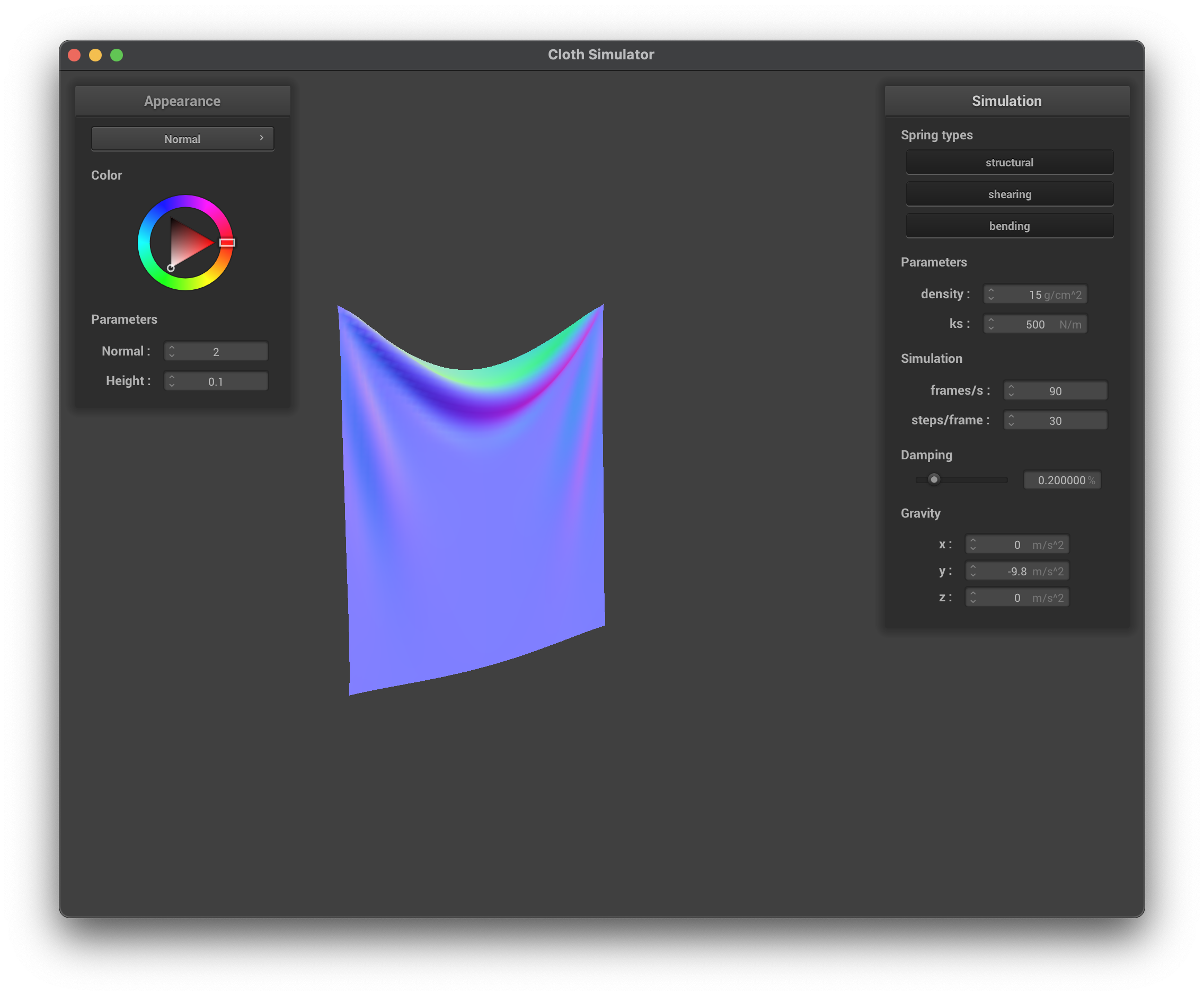Toggle the shearing spring type

(1009, 194)
